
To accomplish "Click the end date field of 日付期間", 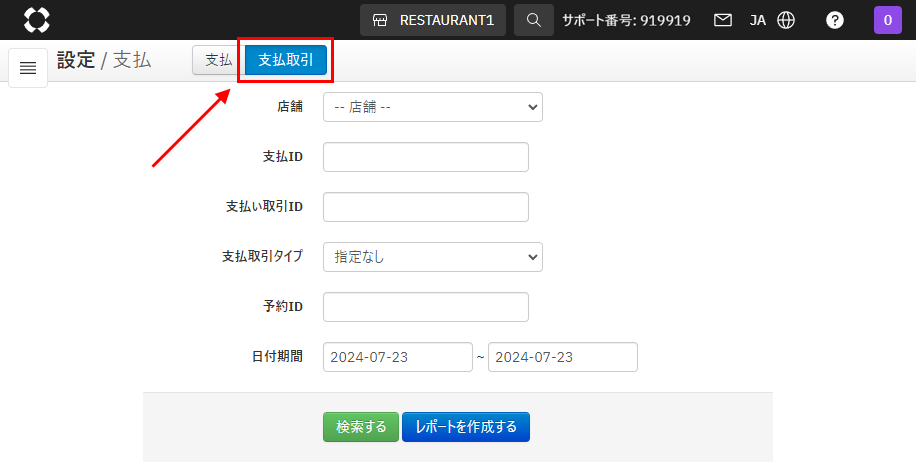I will [x=562, y=357].
